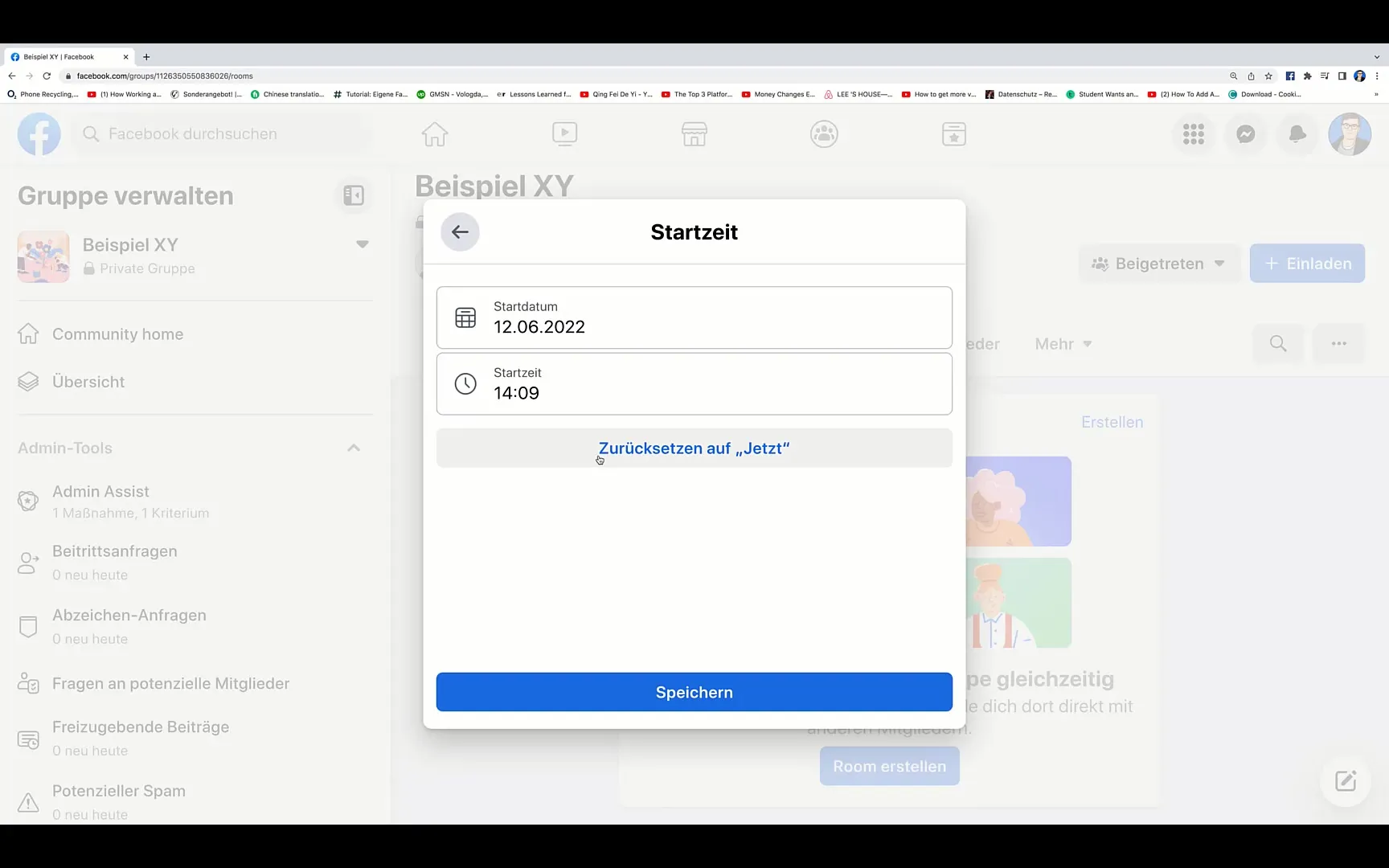Search within the group via magnifier button
Screen dimensions: 1389x868
(x=1278, y=344)
